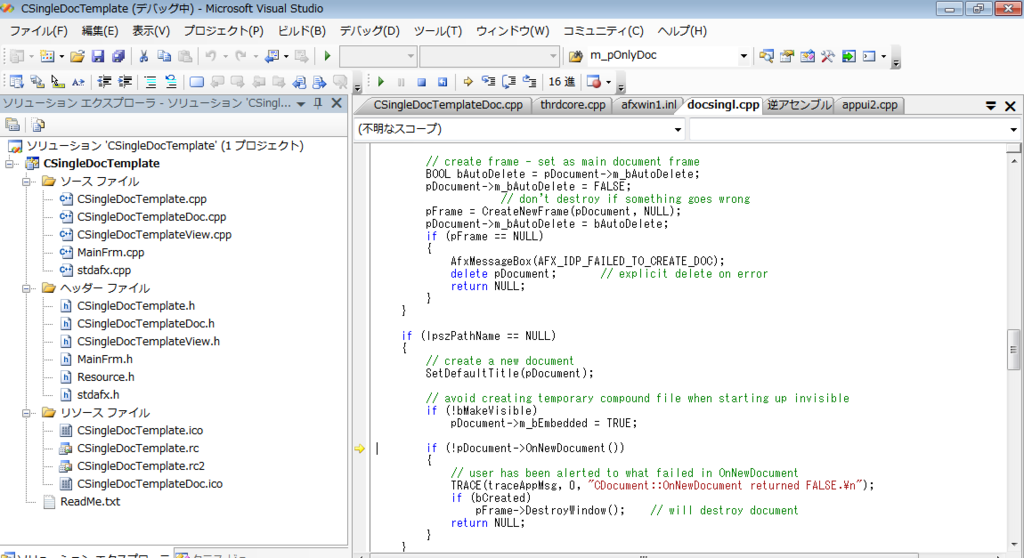
Task: Click the Step Into icon
Action: [488, 82]
